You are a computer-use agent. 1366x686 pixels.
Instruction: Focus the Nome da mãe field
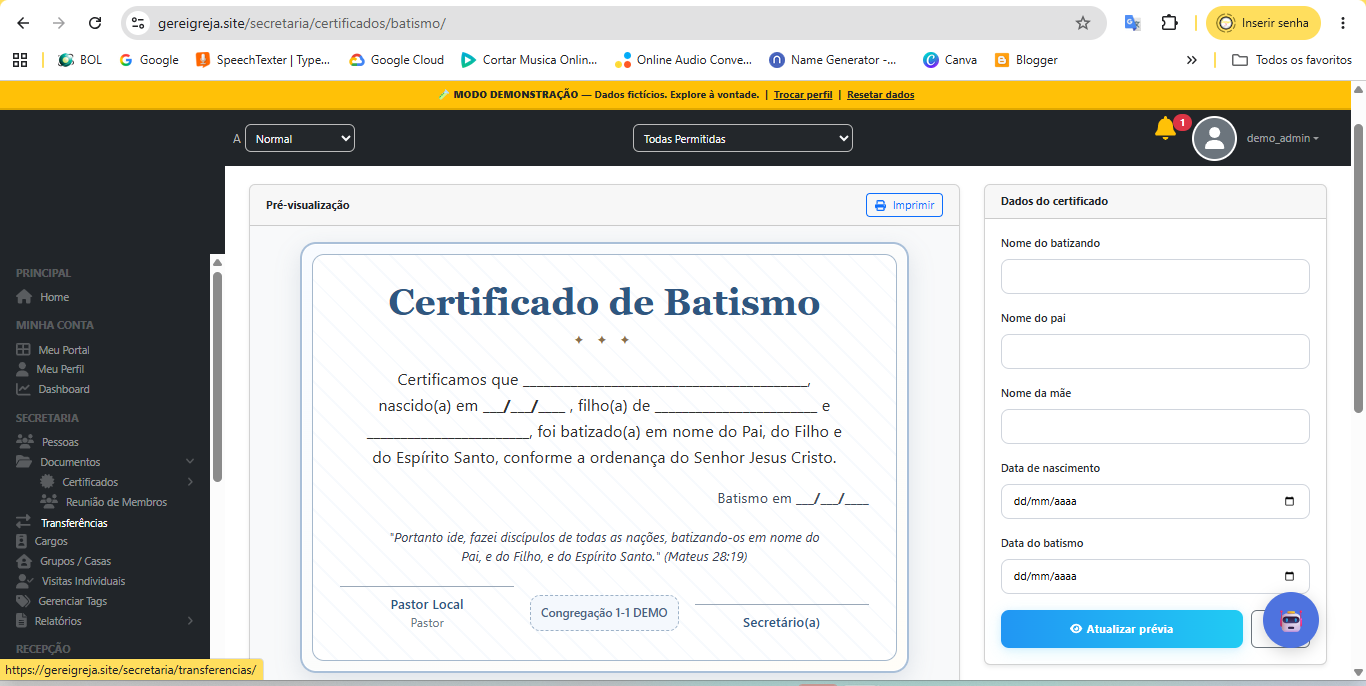1155,427
